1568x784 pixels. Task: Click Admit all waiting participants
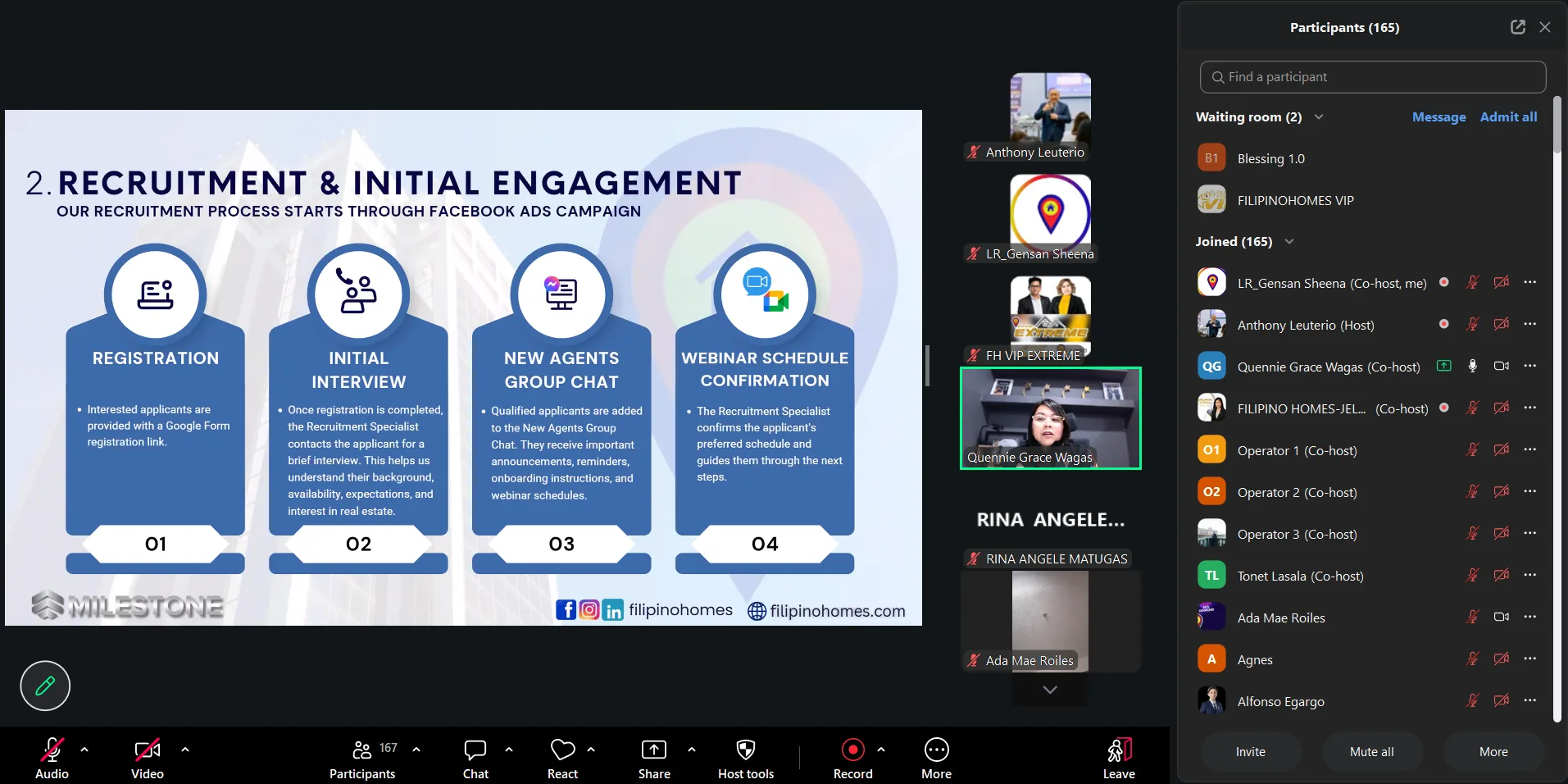coord(1508,116)
